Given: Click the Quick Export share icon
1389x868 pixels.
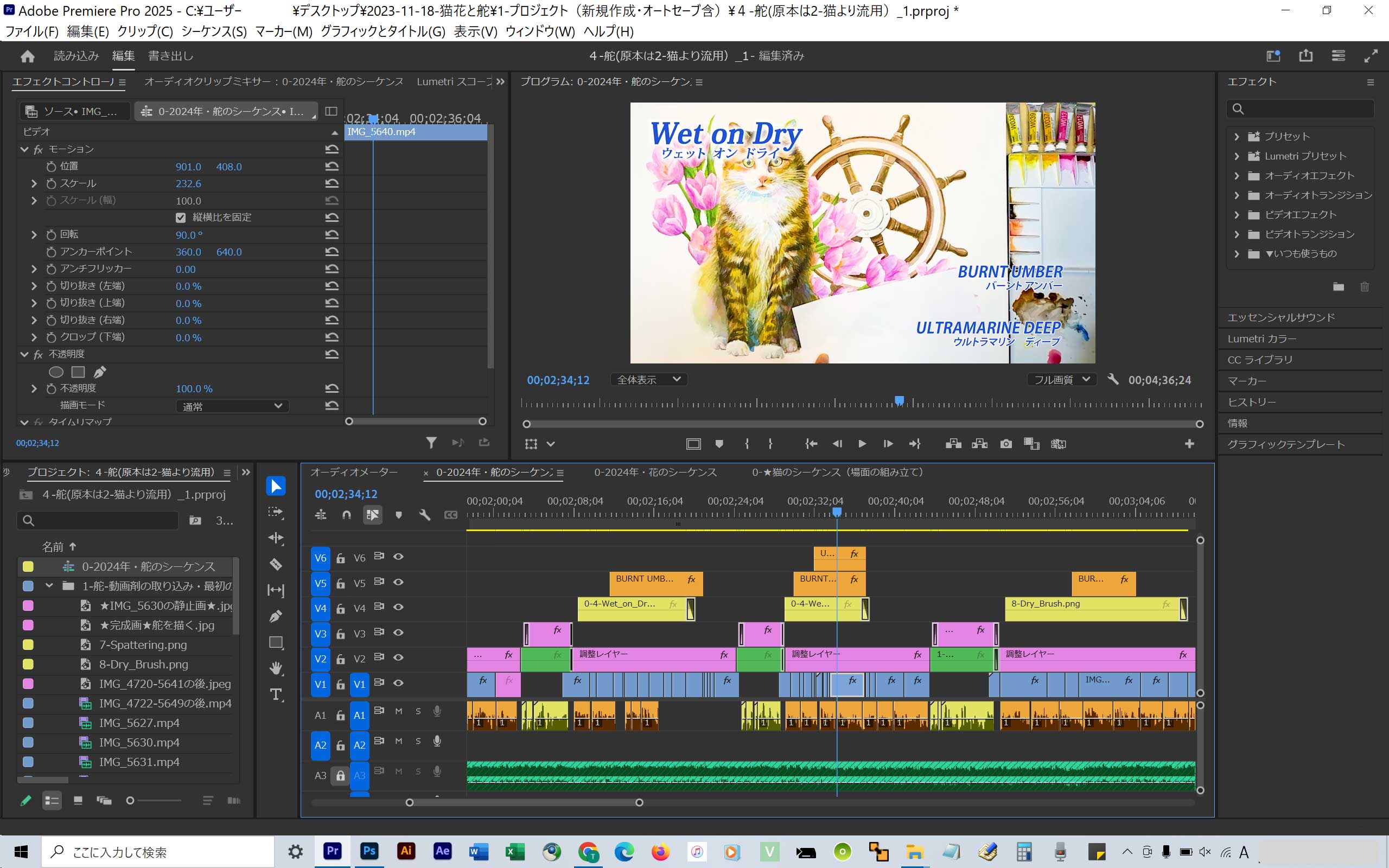Looking at the screenshot, I should [x=1306, y=56].
